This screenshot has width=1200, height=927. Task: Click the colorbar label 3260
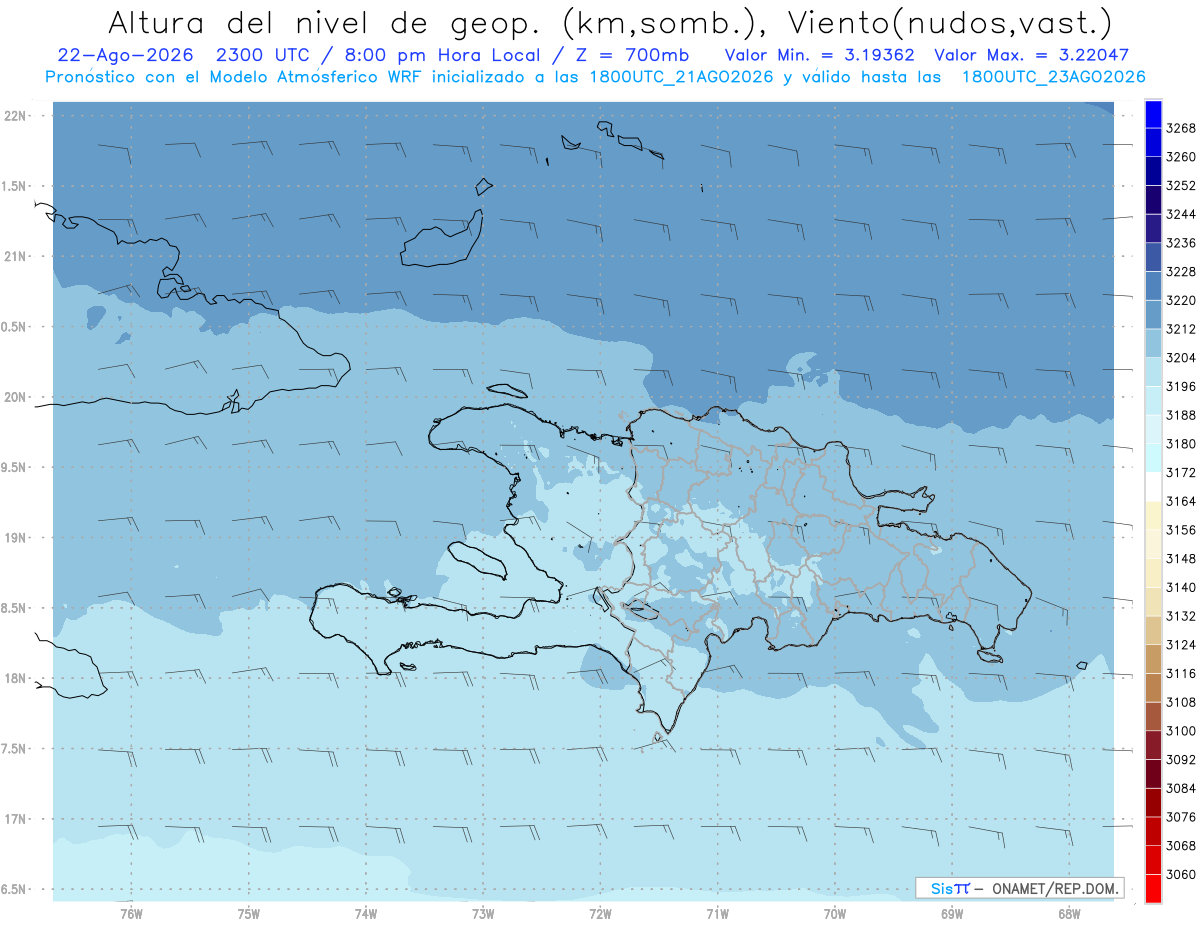1181,157
